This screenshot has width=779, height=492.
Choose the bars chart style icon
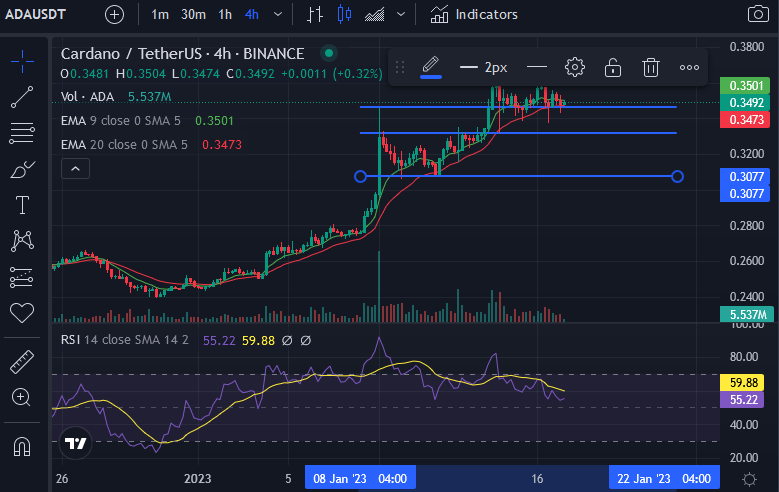314,14
